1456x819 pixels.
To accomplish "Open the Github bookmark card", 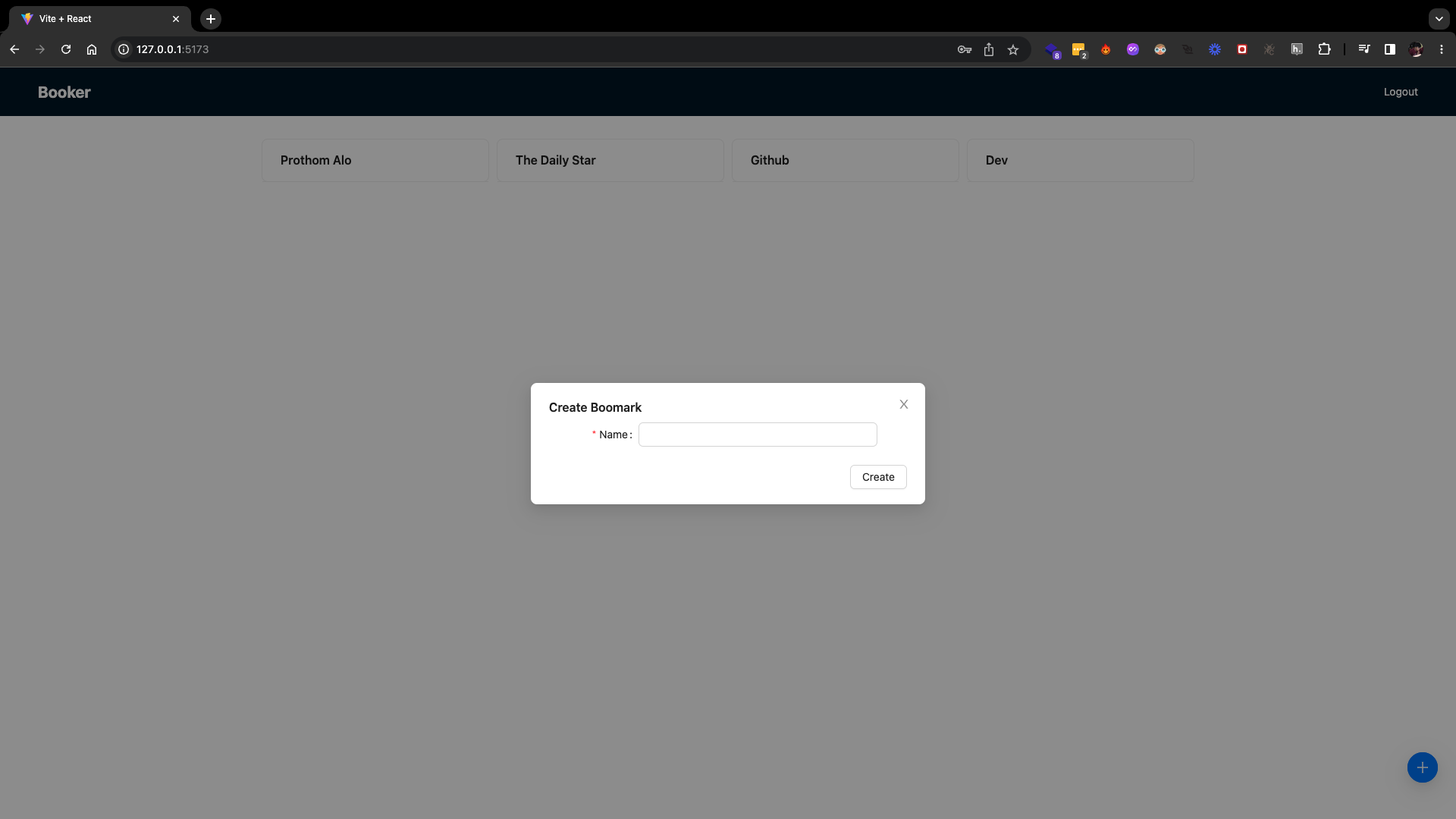I will point(845,160).
